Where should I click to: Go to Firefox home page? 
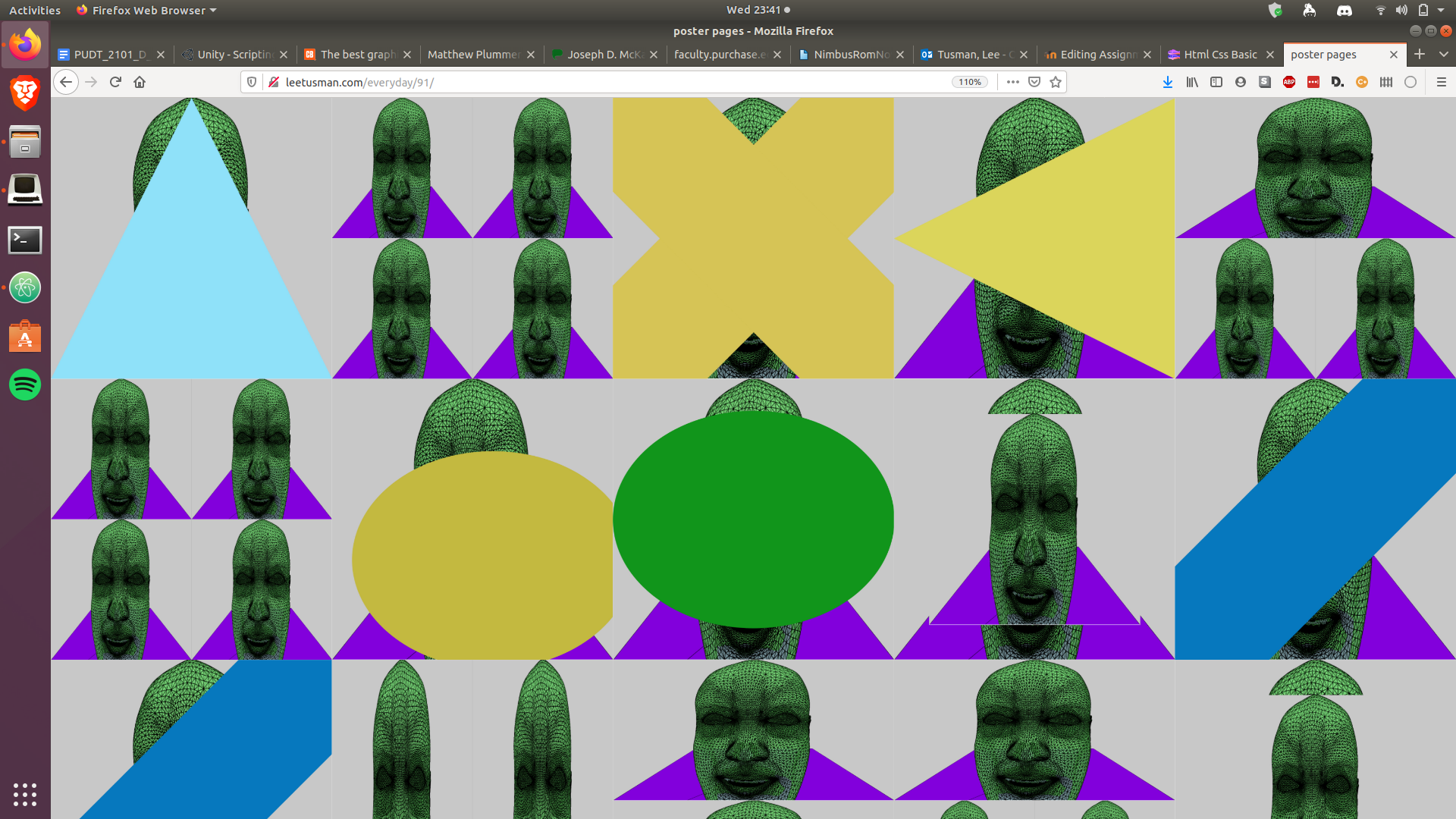tap(140, 82)
